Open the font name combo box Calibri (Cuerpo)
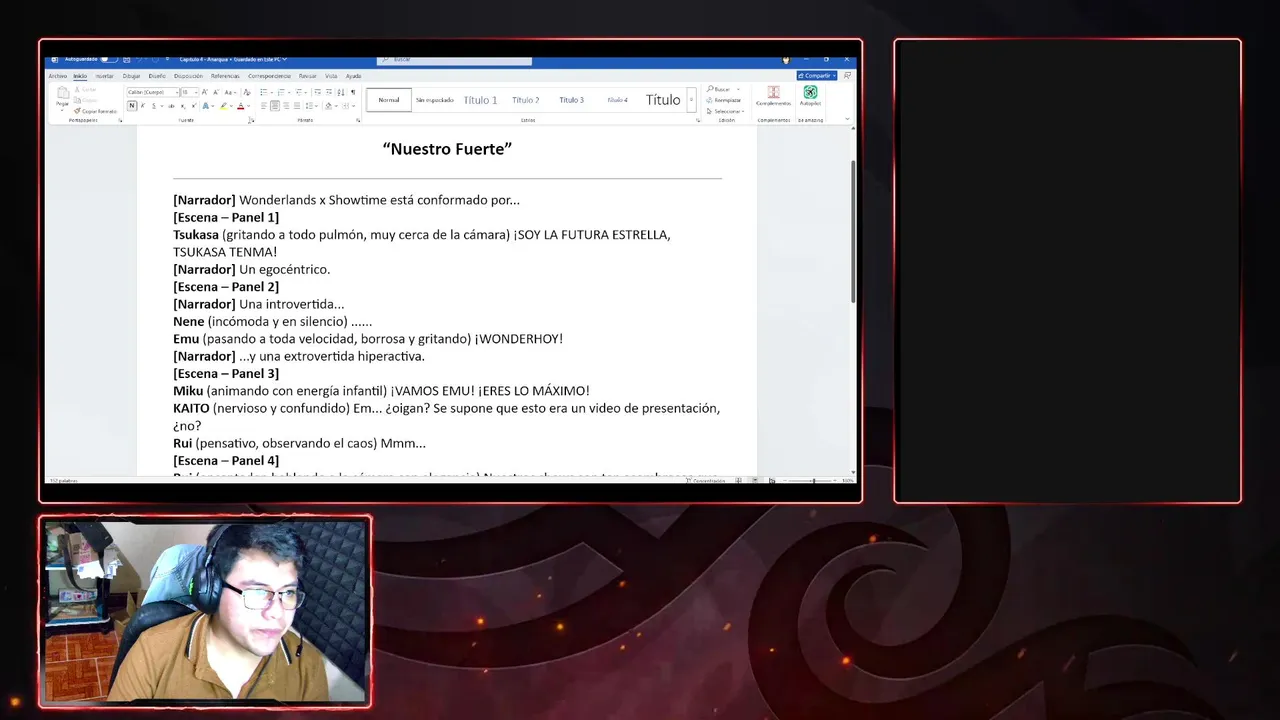The height and width of the screenshot is (720, 1280). [153, 92]
